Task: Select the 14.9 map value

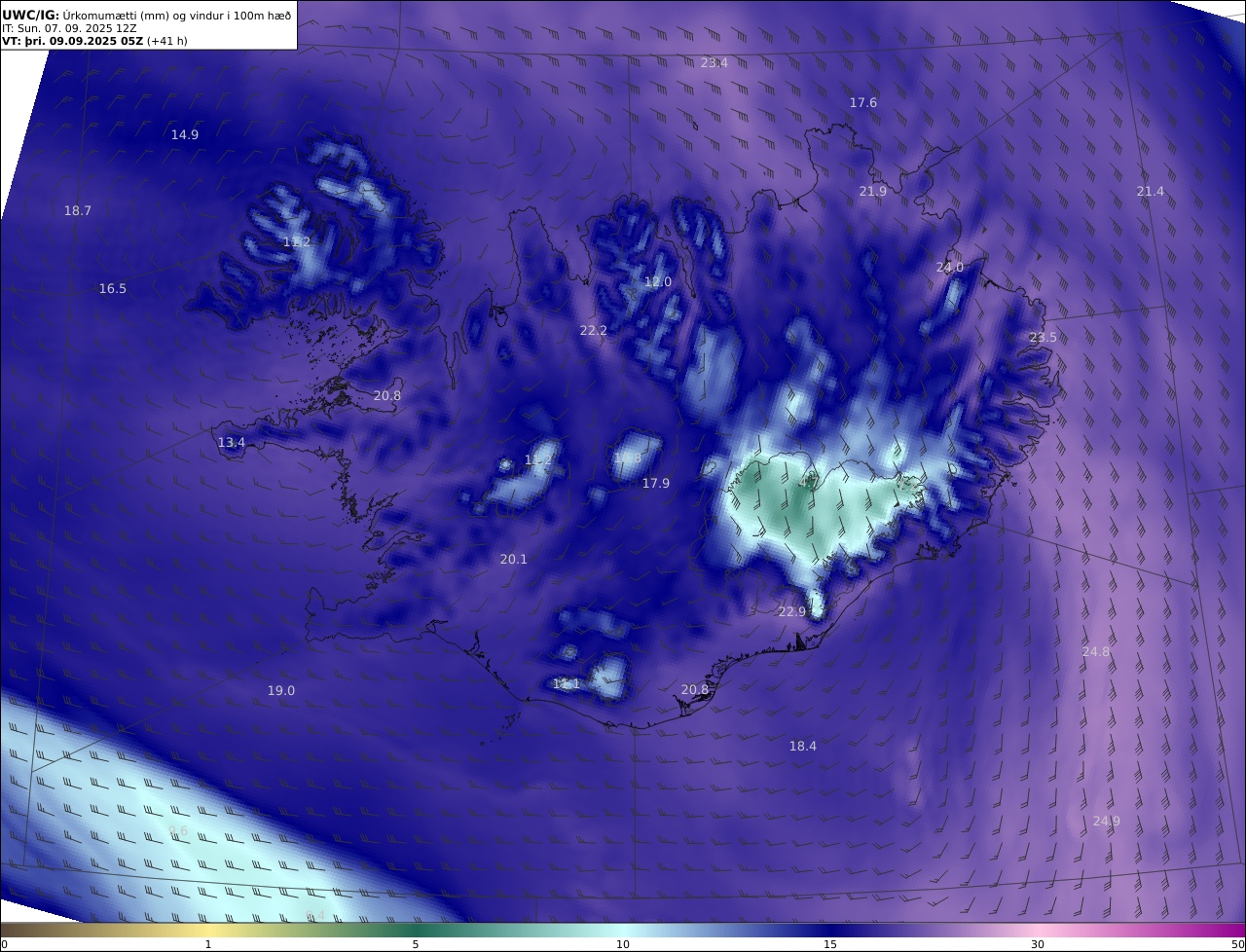Action: click(x=185, y=134)
